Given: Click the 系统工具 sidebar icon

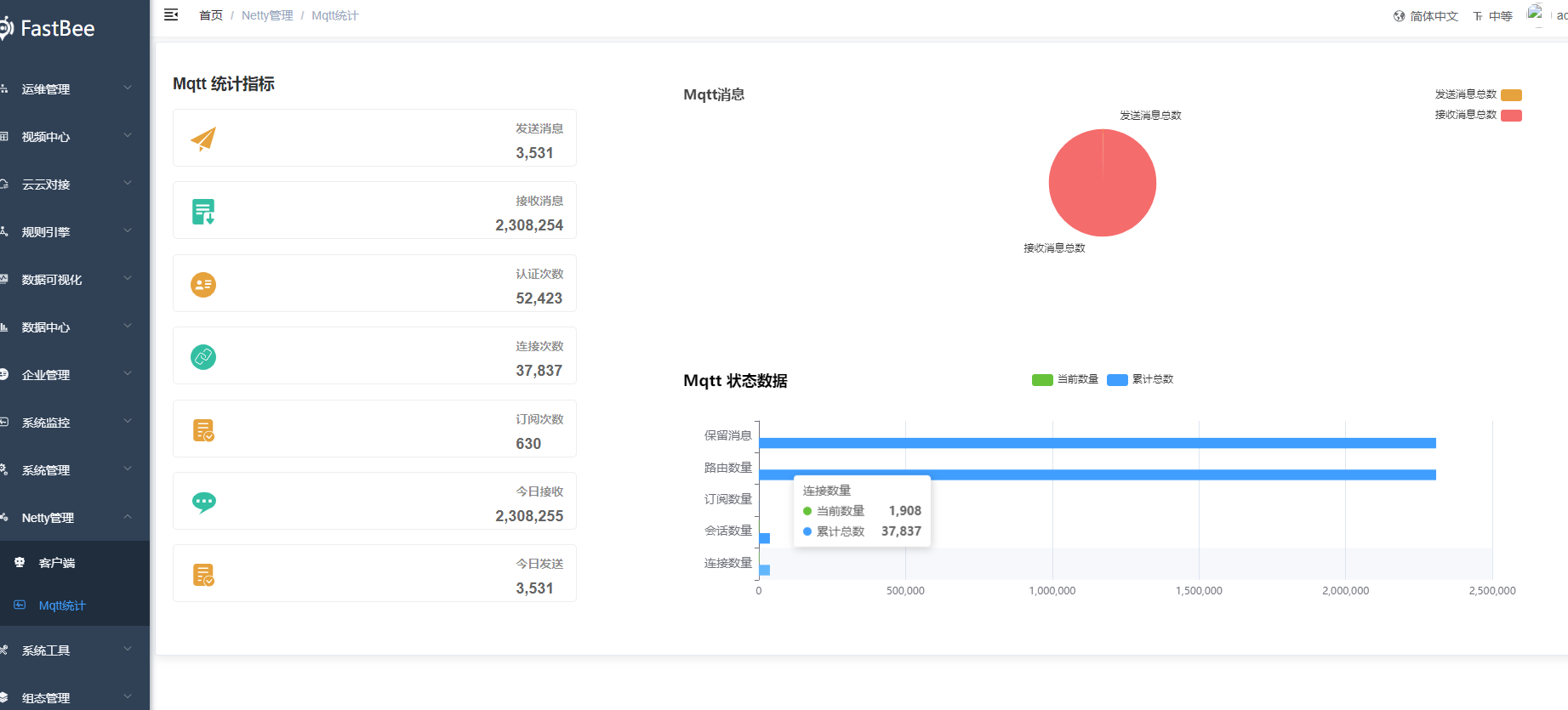Looking at the screenshot, I should click(4, 650).
